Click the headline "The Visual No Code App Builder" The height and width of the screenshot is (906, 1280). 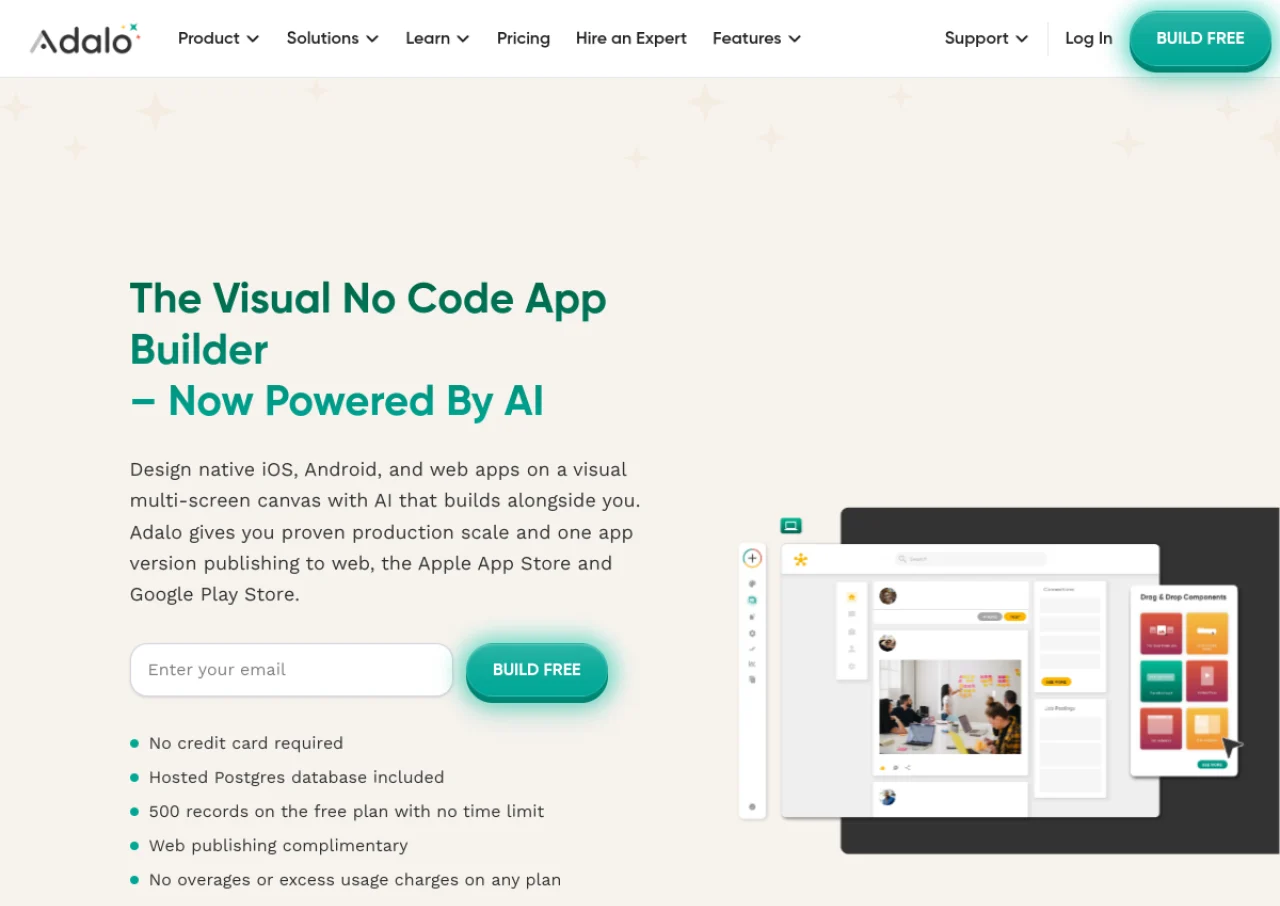pos(368,324)
